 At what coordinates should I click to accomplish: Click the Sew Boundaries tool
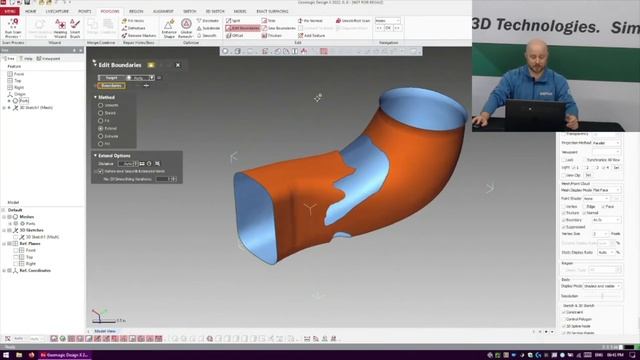(278, 28)
